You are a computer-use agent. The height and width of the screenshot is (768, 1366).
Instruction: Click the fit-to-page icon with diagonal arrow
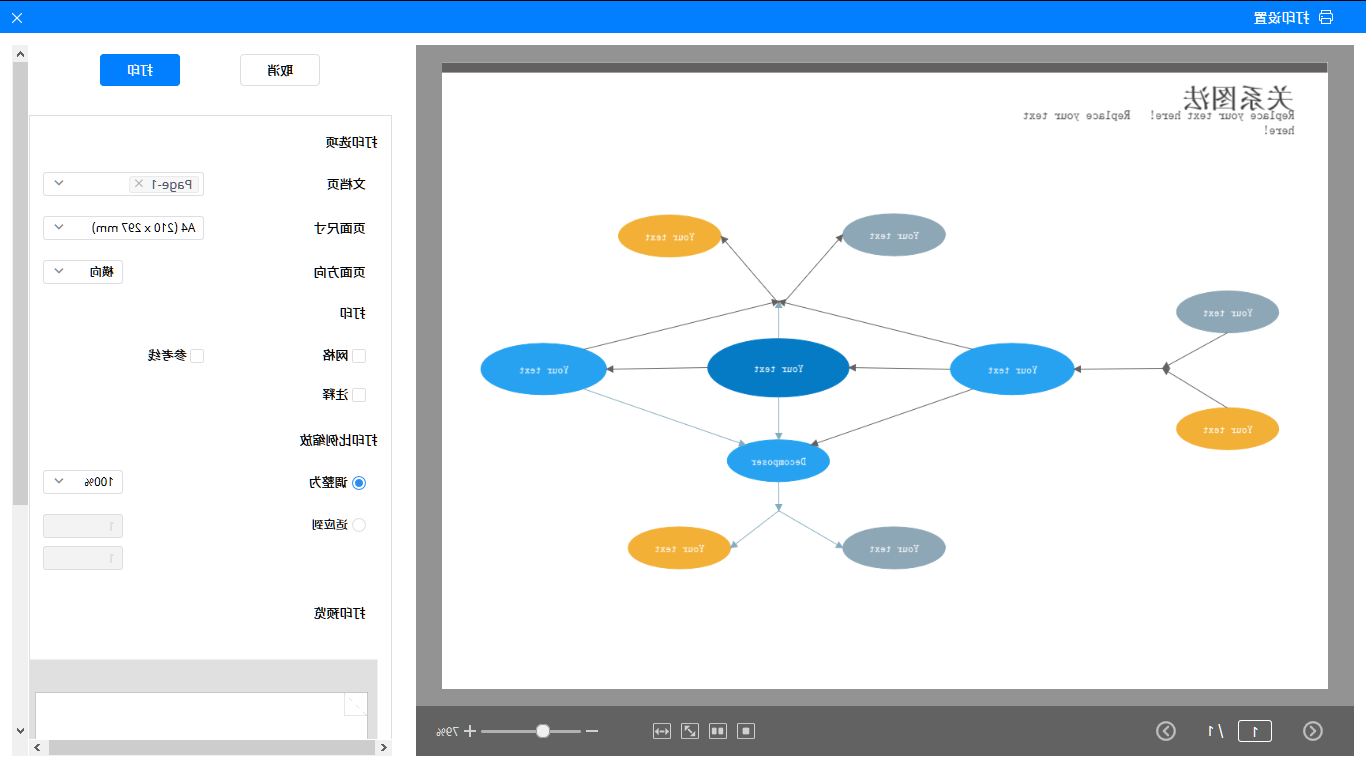(690, 731)
